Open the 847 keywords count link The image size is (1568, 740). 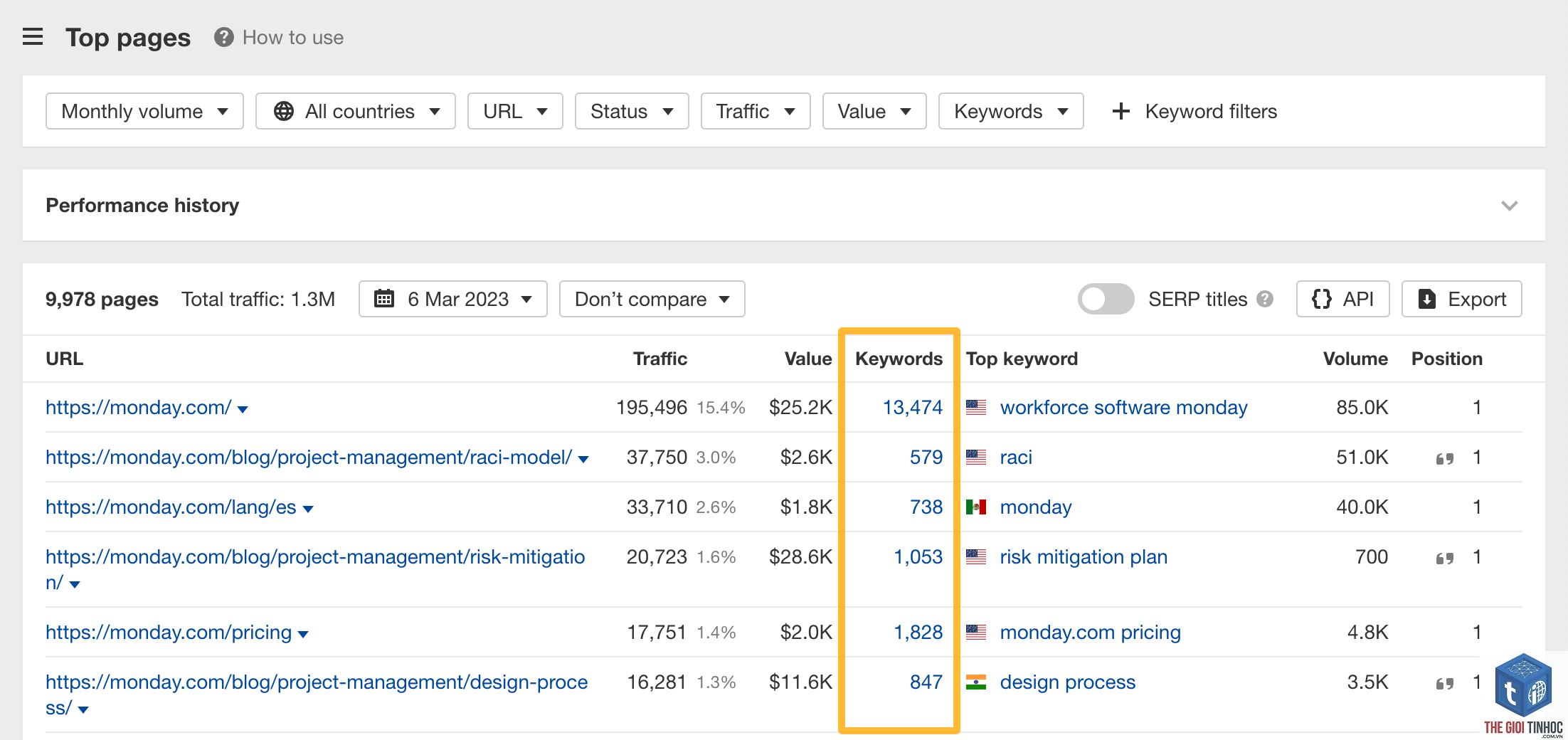(926, 682)
